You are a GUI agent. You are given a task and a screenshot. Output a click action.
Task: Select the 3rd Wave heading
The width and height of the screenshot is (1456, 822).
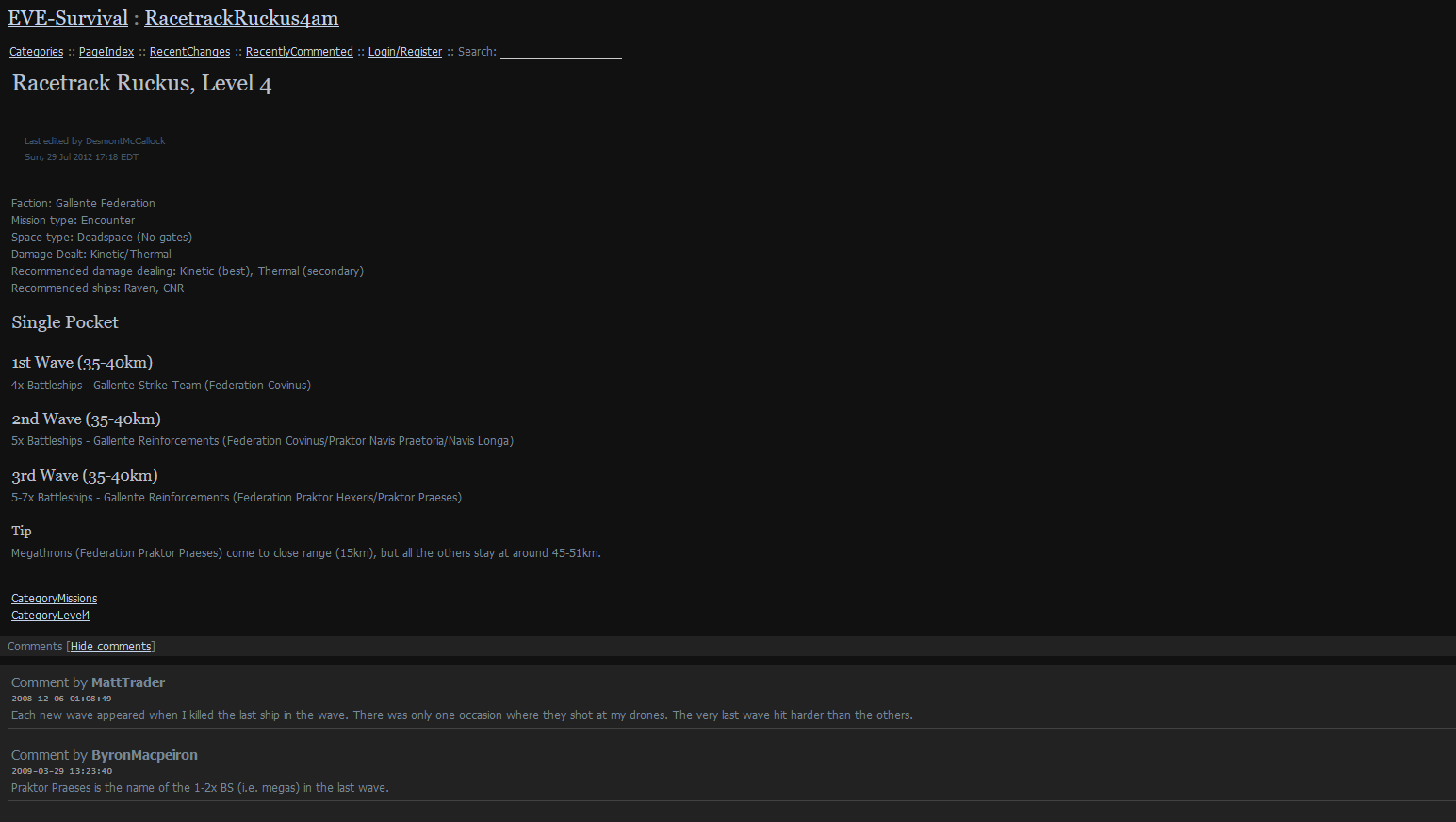(84, 476)
